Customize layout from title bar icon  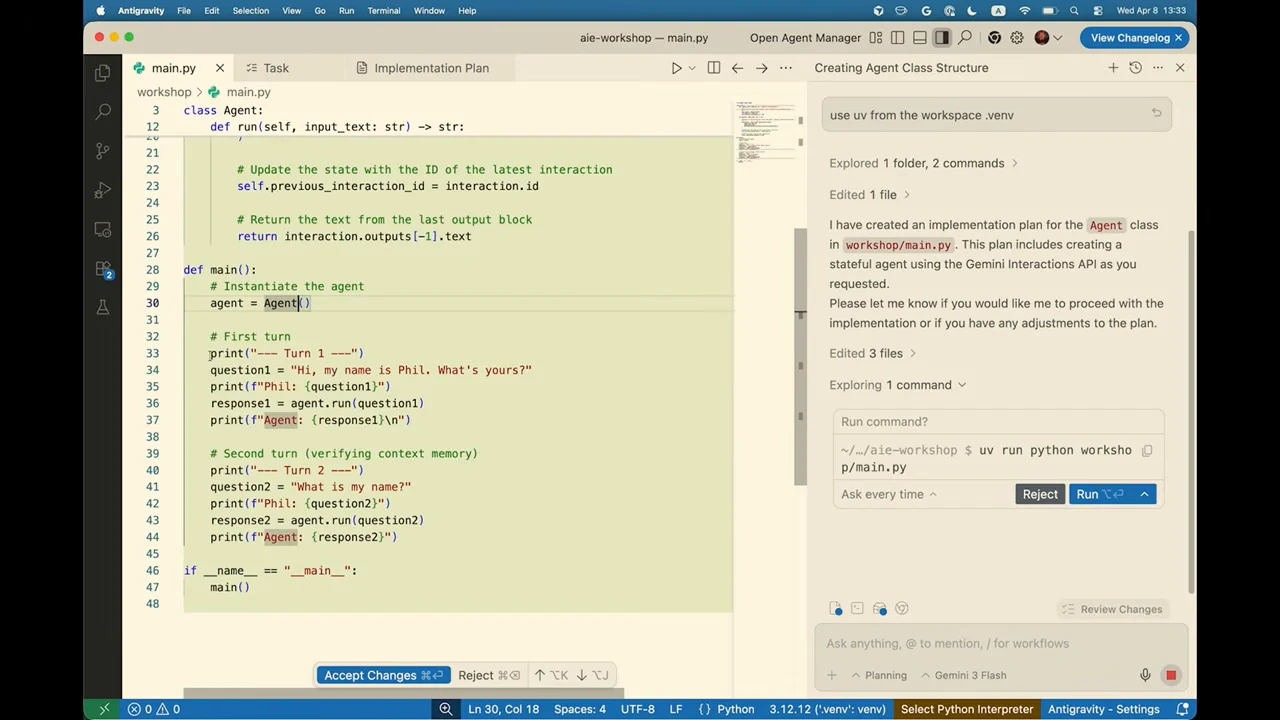[x=876, y=38]
